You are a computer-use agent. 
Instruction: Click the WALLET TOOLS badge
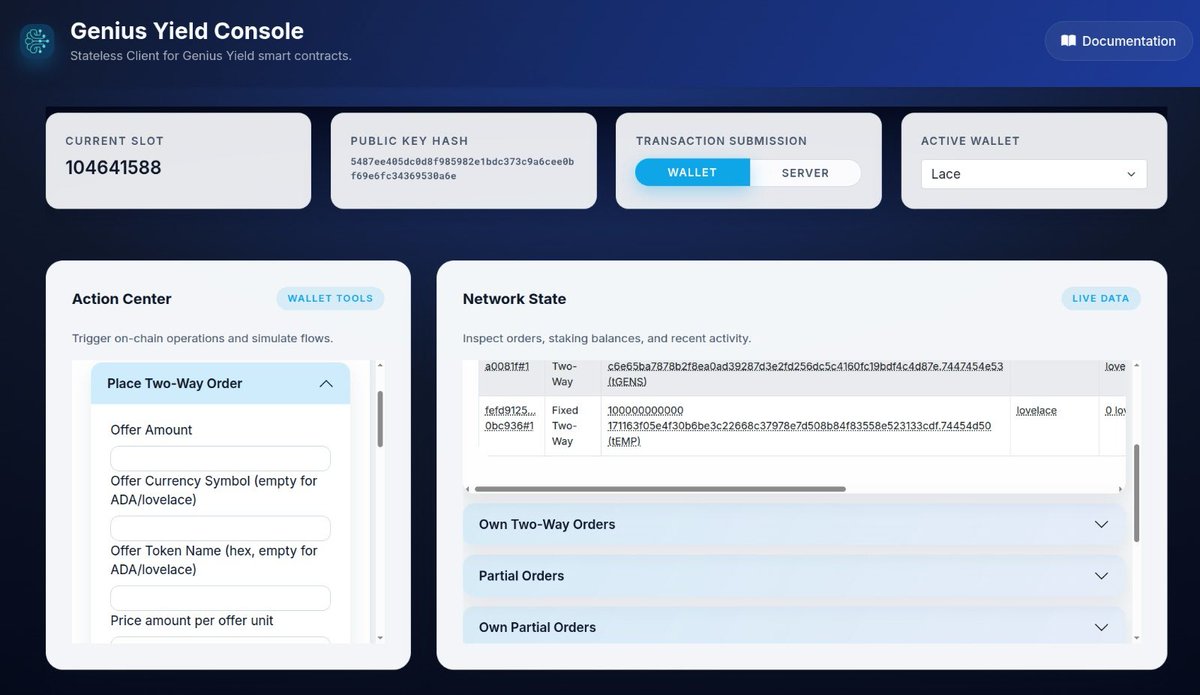coord(330,298)
